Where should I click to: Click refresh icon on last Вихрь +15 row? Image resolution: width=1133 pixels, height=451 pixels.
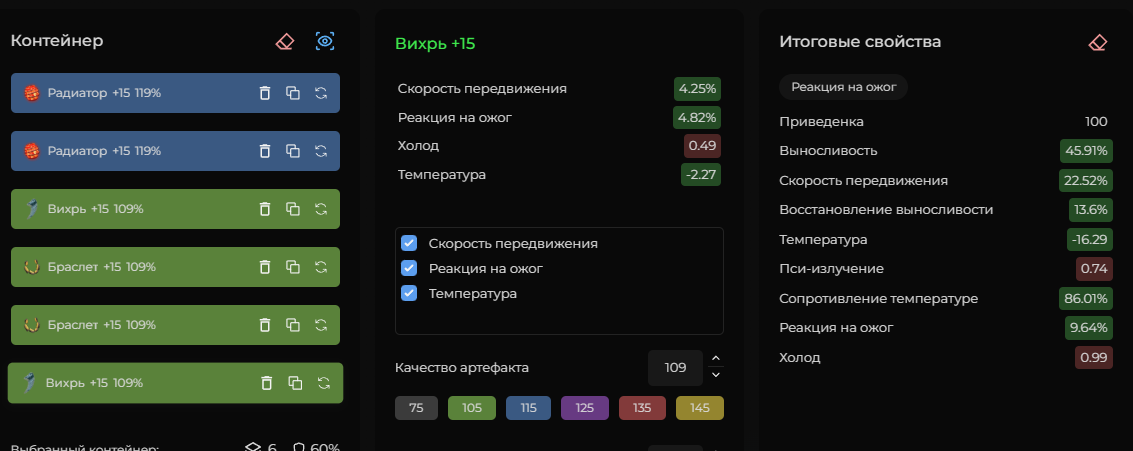[324, 383]
